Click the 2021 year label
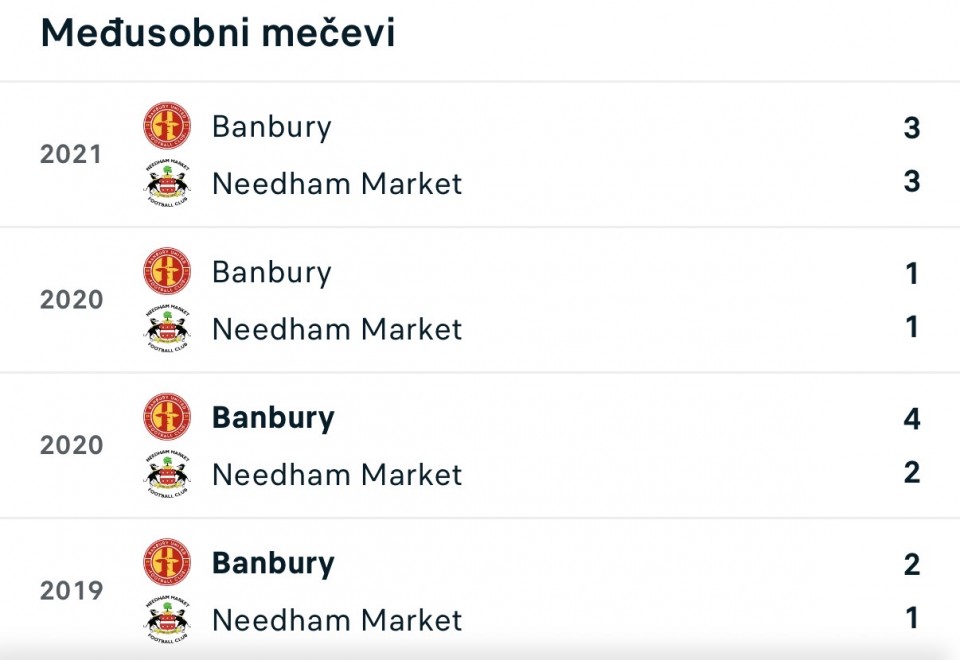 [71, 155]
